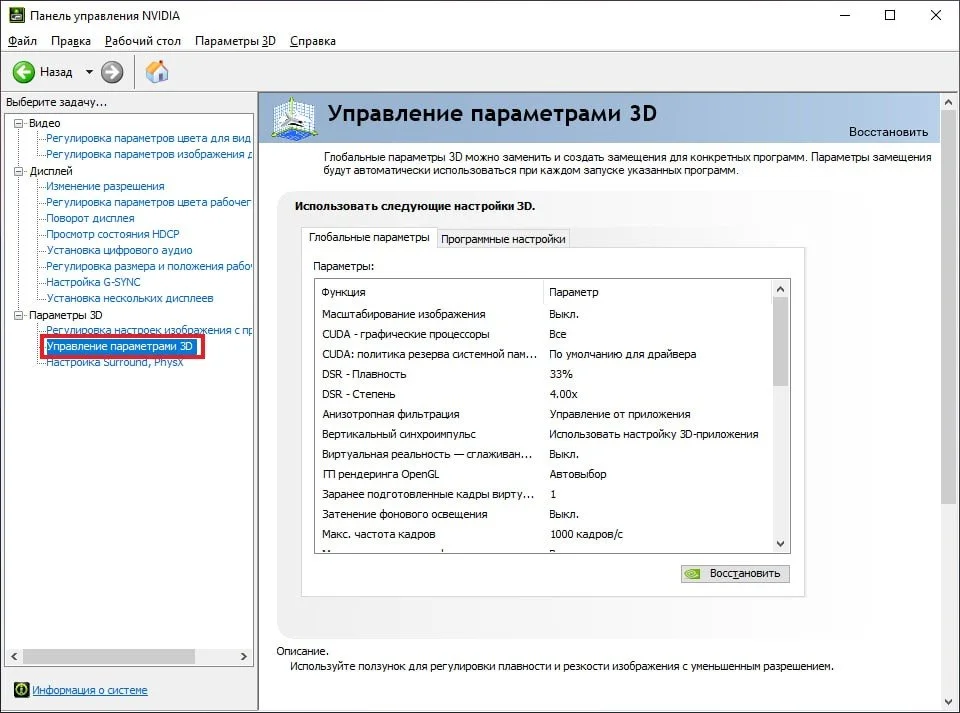The image size is (960, 713).
Task: Click the Forward arrow icon in toolbar
Action: tap(112, 72)
